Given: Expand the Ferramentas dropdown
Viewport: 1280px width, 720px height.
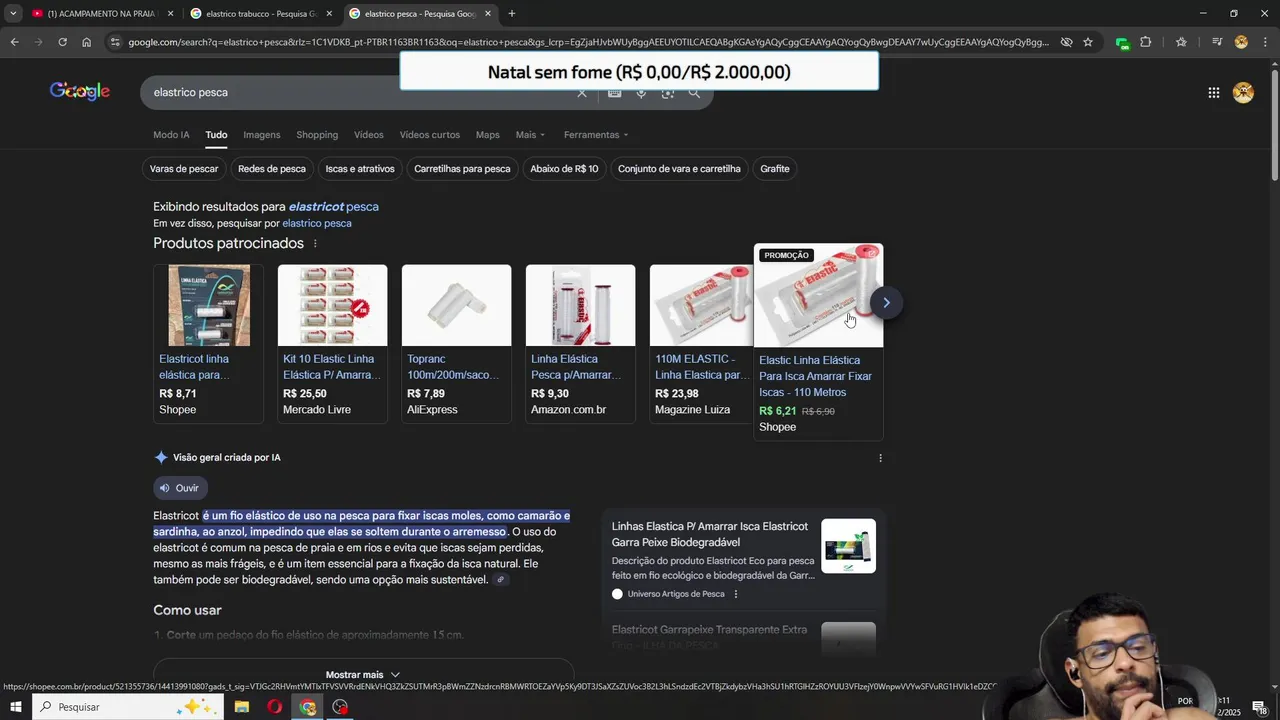Looking at the screenshot, I should click(x=596, y=135).
